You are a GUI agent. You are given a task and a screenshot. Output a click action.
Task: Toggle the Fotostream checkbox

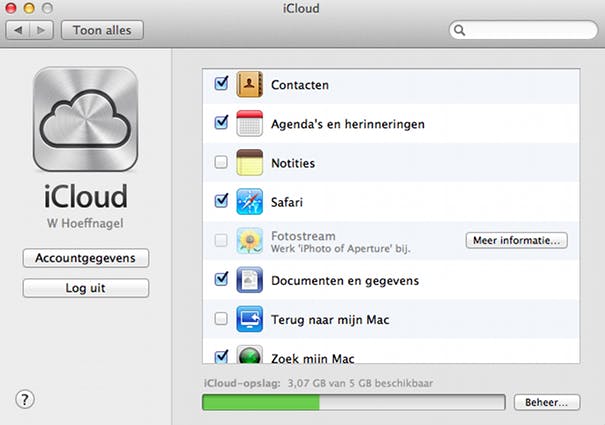[221, 240]
